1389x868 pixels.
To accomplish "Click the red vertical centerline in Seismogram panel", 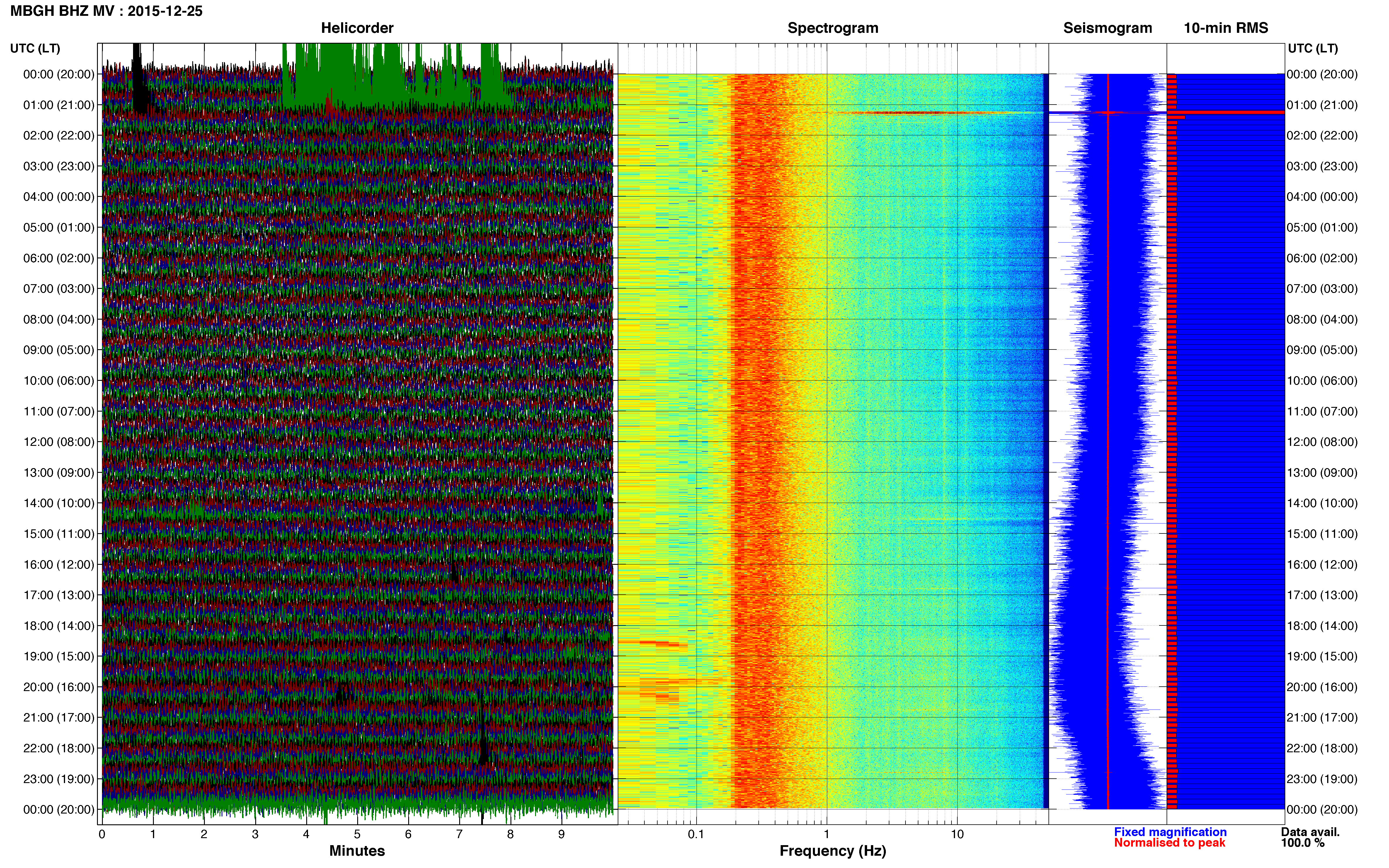I will [x=1108, y=441].
